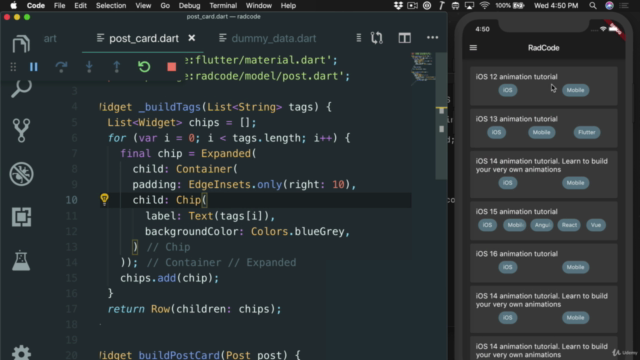The width and height of the screenshot is (640, 360).
Task: Split the editor with the layout icon
Action: coord(404,38)
